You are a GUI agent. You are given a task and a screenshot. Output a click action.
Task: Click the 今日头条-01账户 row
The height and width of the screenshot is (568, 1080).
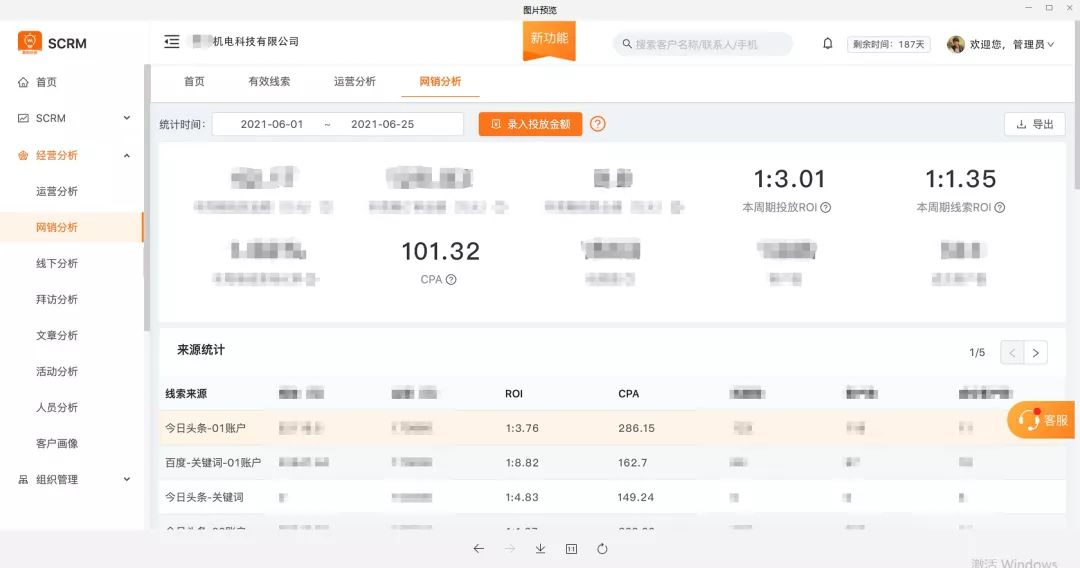612,428
